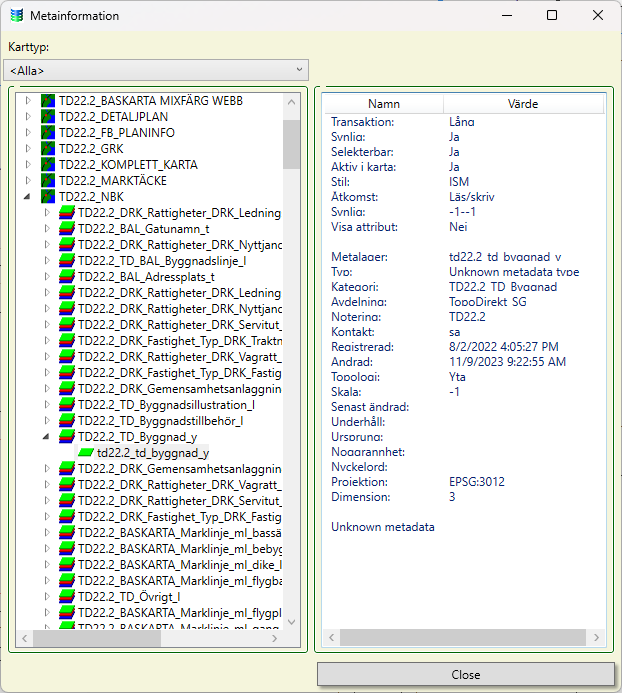Expand the TD22.2_KOMPLETT_KARTA tree node
Viewport: 622px width, 693px height.
coord(28,165)
